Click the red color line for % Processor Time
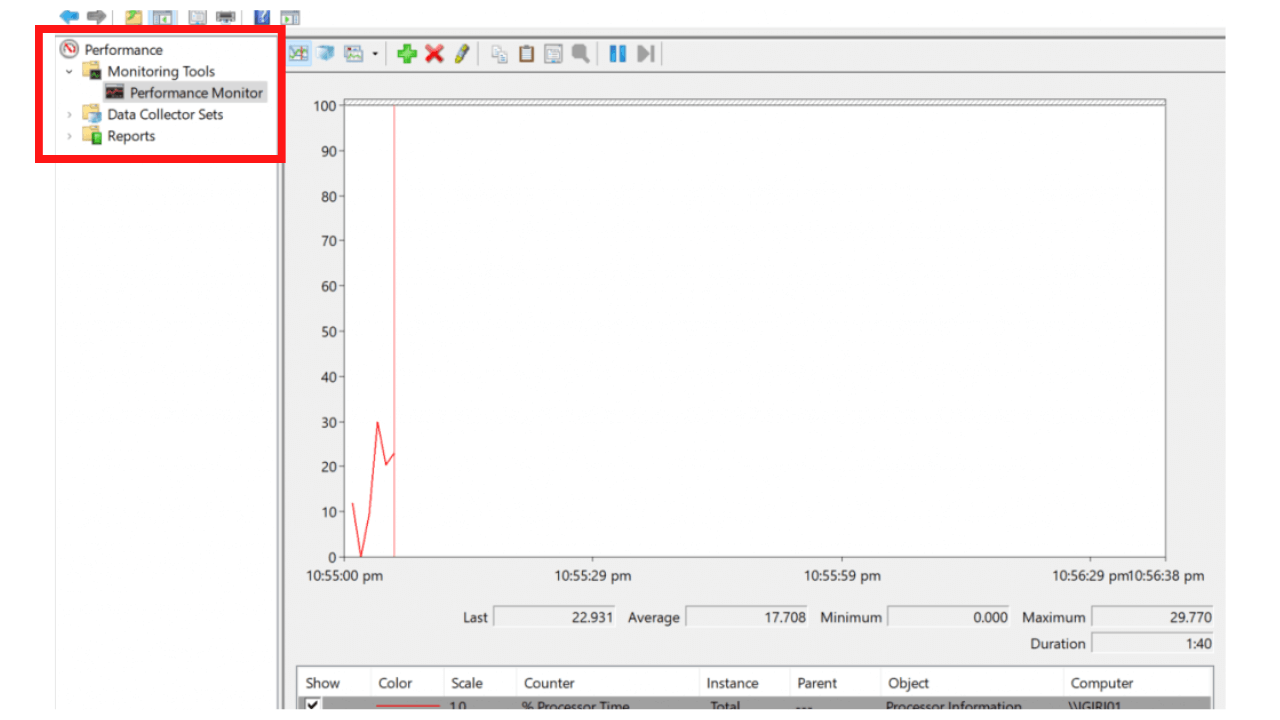 click(407, 706)
